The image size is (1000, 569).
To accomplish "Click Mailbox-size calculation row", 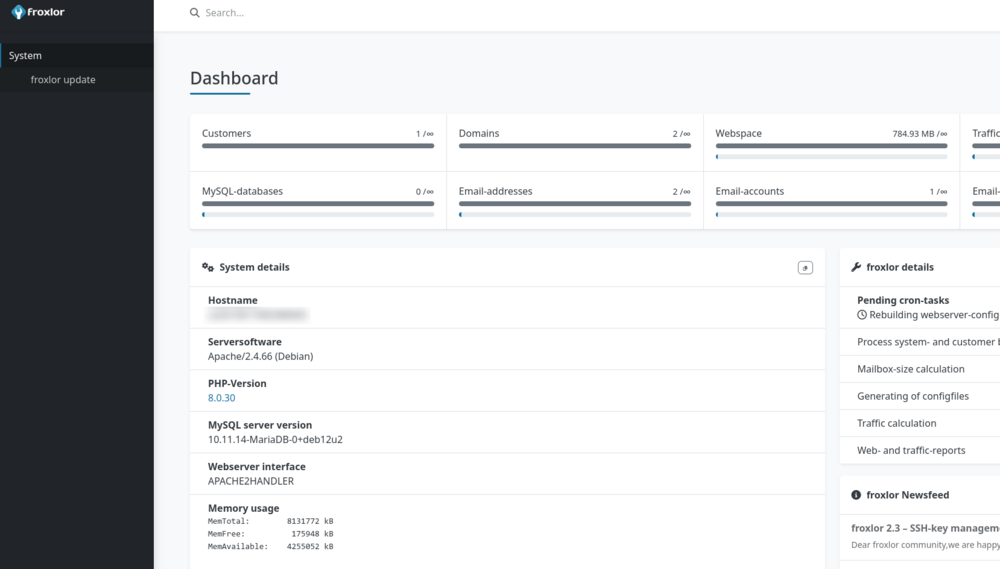I will tap(920, 369).
